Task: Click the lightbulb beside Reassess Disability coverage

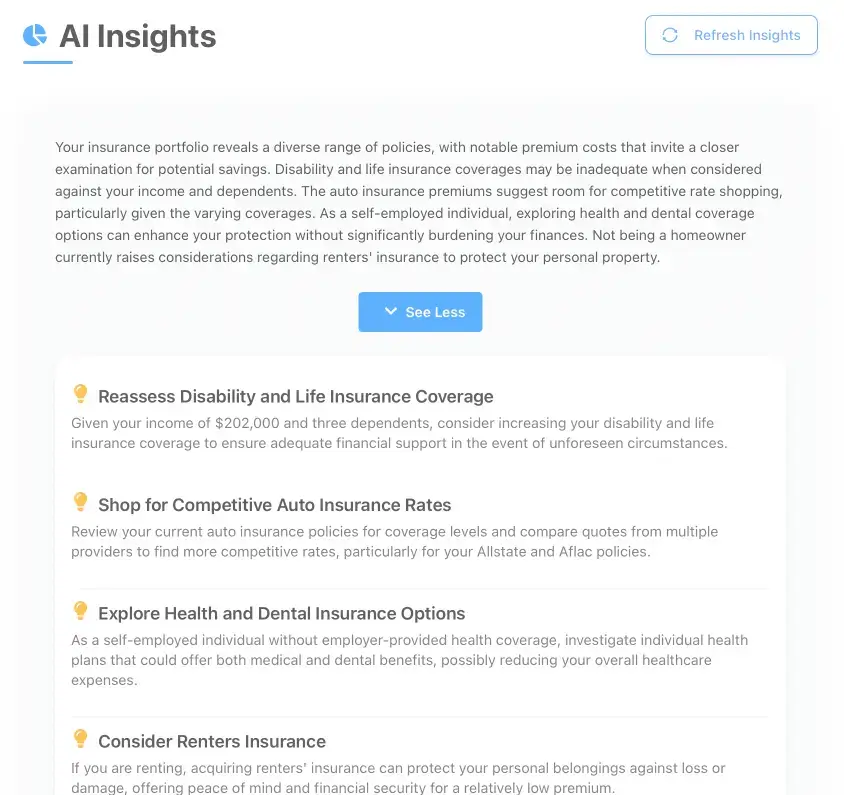Action: click(80, 393)
